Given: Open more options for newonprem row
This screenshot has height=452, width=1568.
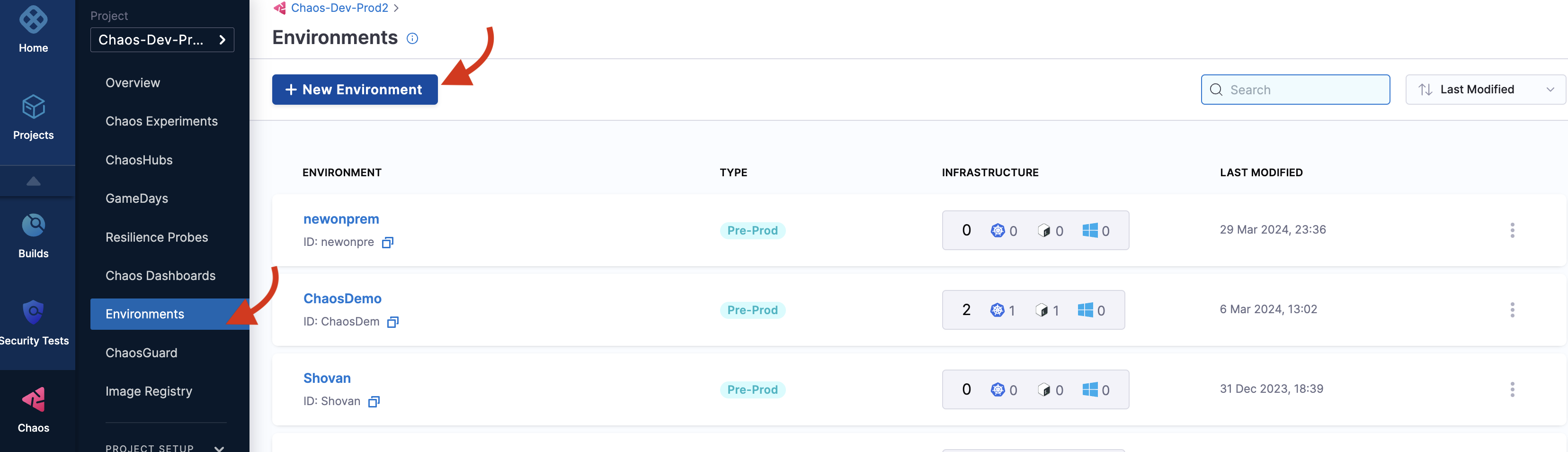Looking at the screenshot, I should [x=1512, y=230].
